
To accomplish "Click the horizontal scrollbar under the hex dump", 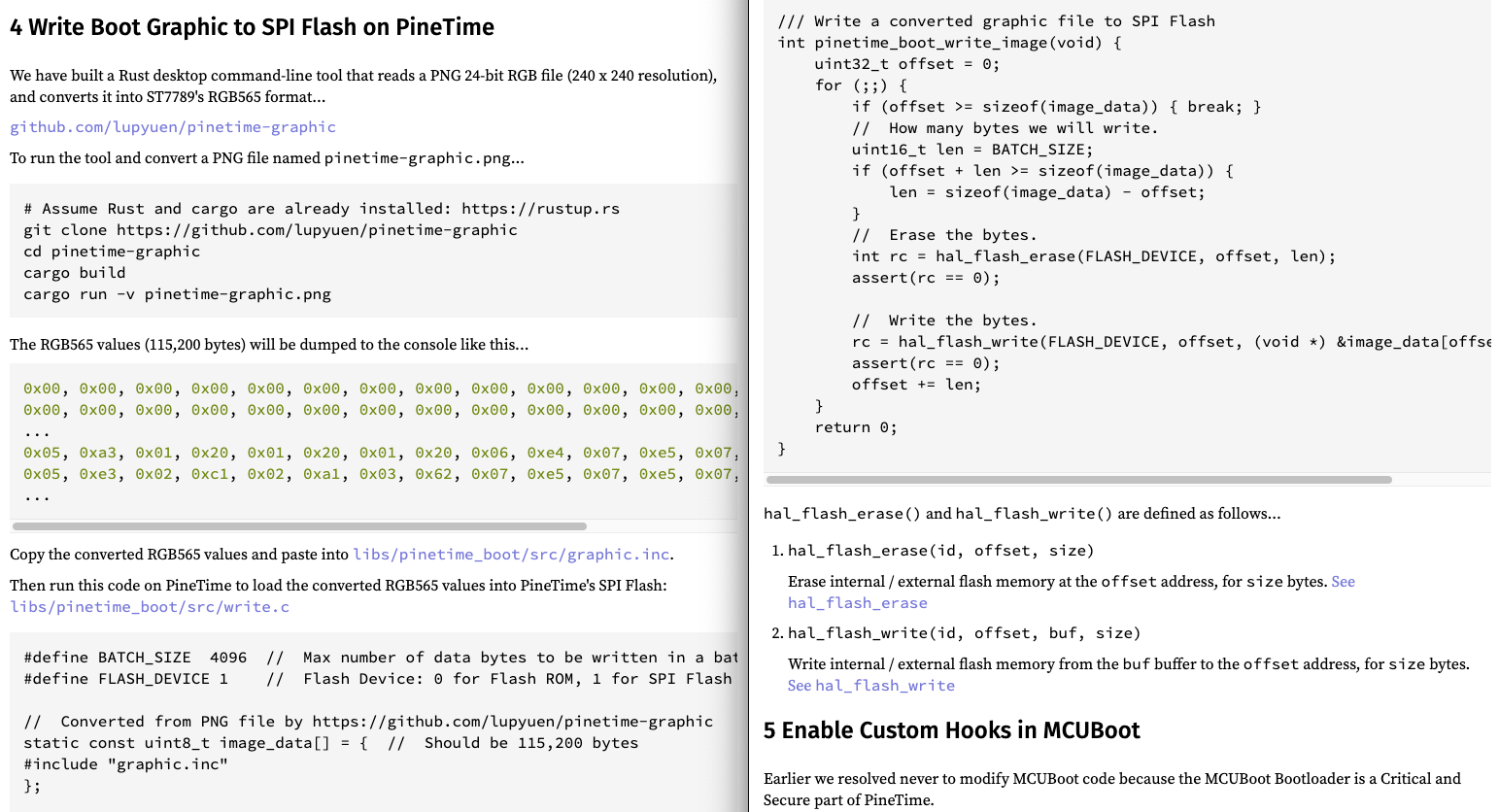I will coord(299,526).
